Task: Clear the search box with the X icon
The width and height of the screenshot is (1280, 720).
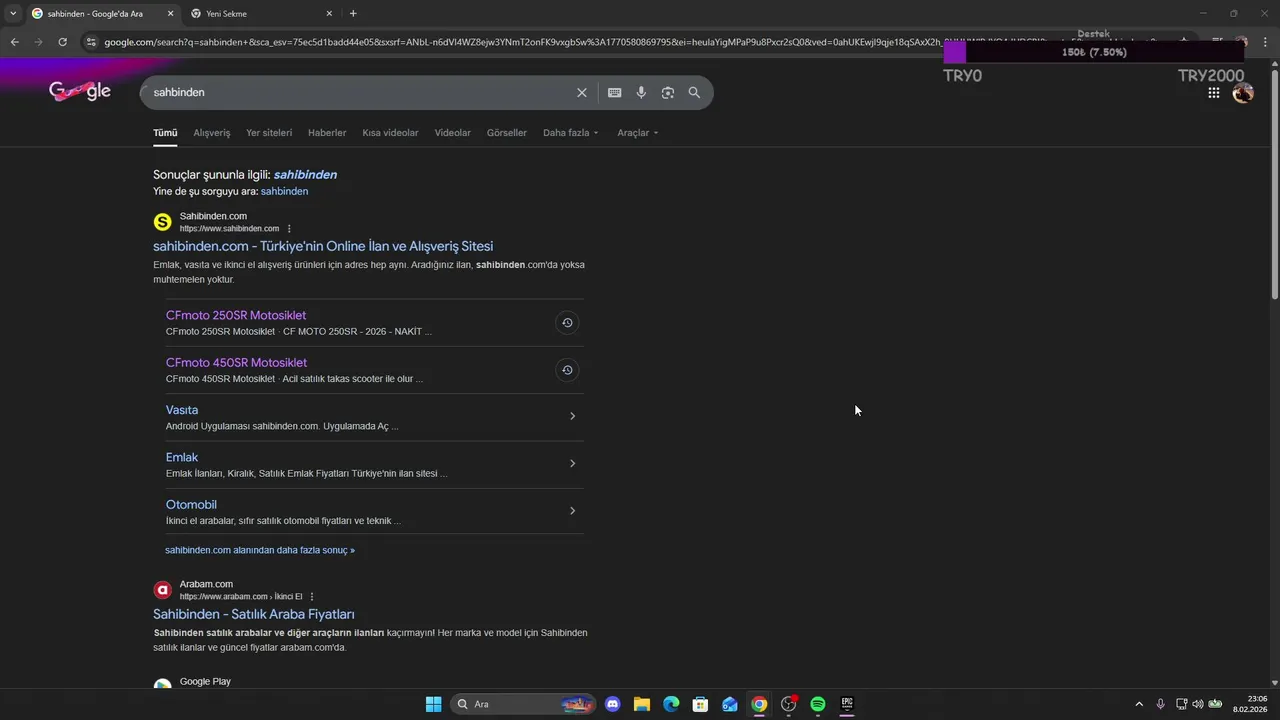Action: tap(582, 92)
